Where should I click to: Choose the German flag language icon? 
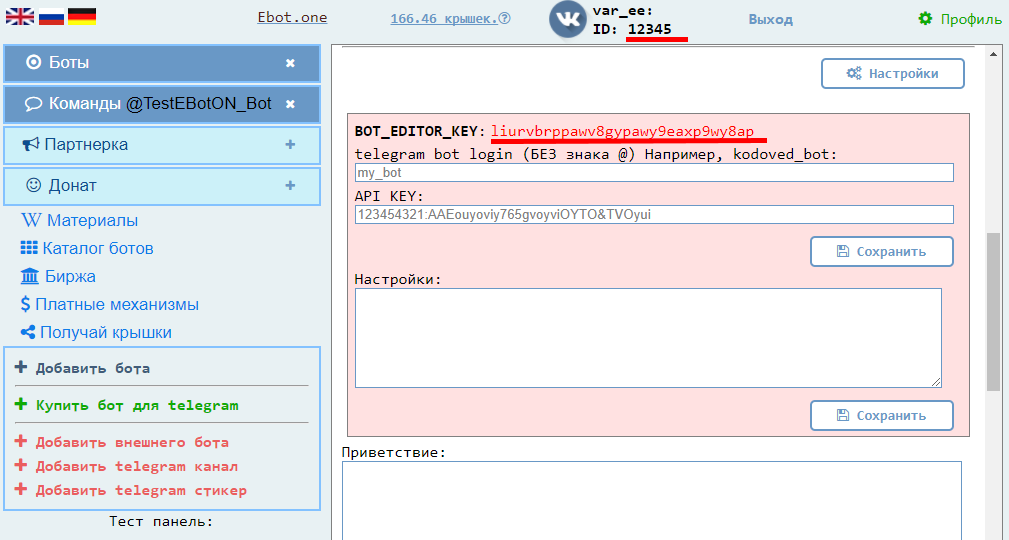coord(81,17)
